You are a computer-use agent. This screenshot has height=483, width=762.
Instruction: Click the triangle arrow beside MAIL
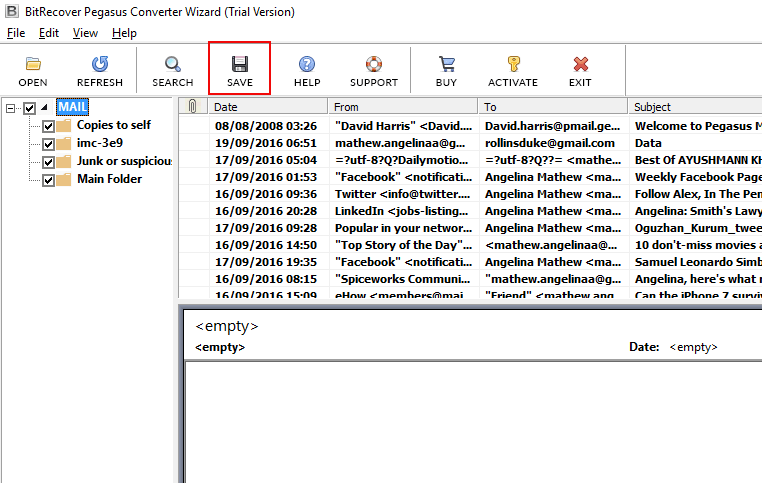point(44,107)
